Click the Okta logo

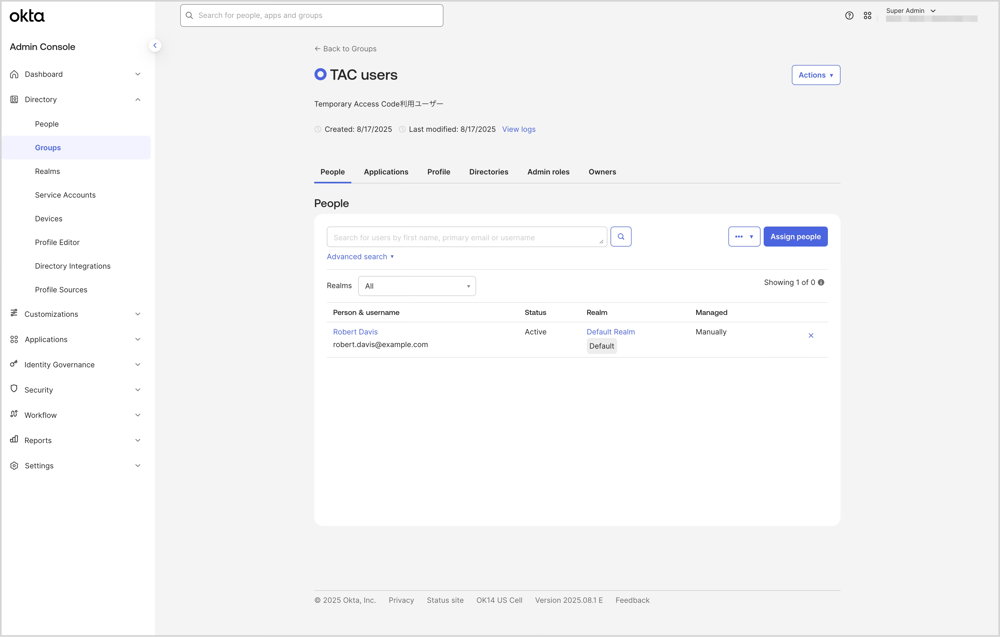click(27, 16)
